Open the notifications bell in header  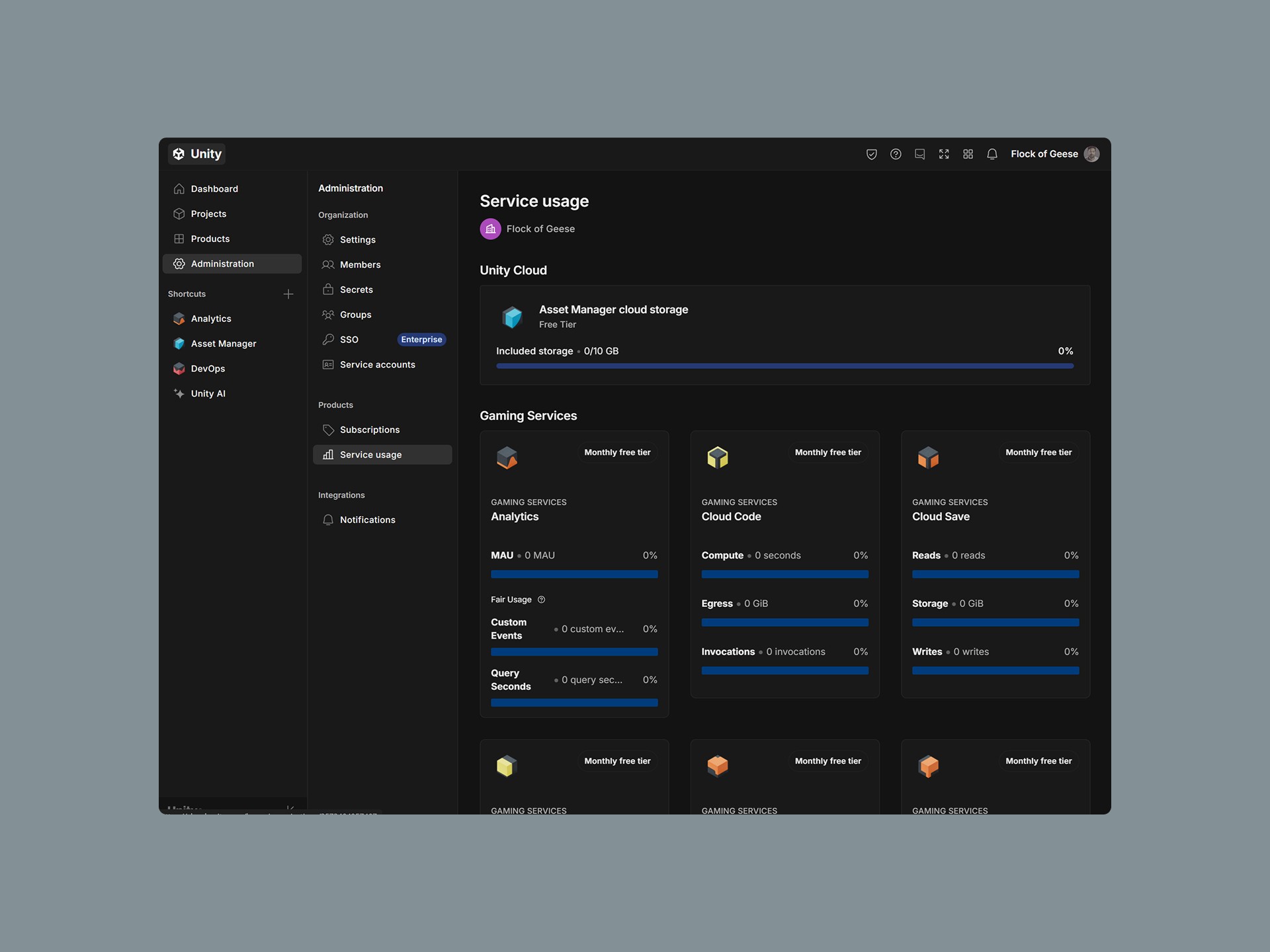pyautogui.click(x=992, y=154)
